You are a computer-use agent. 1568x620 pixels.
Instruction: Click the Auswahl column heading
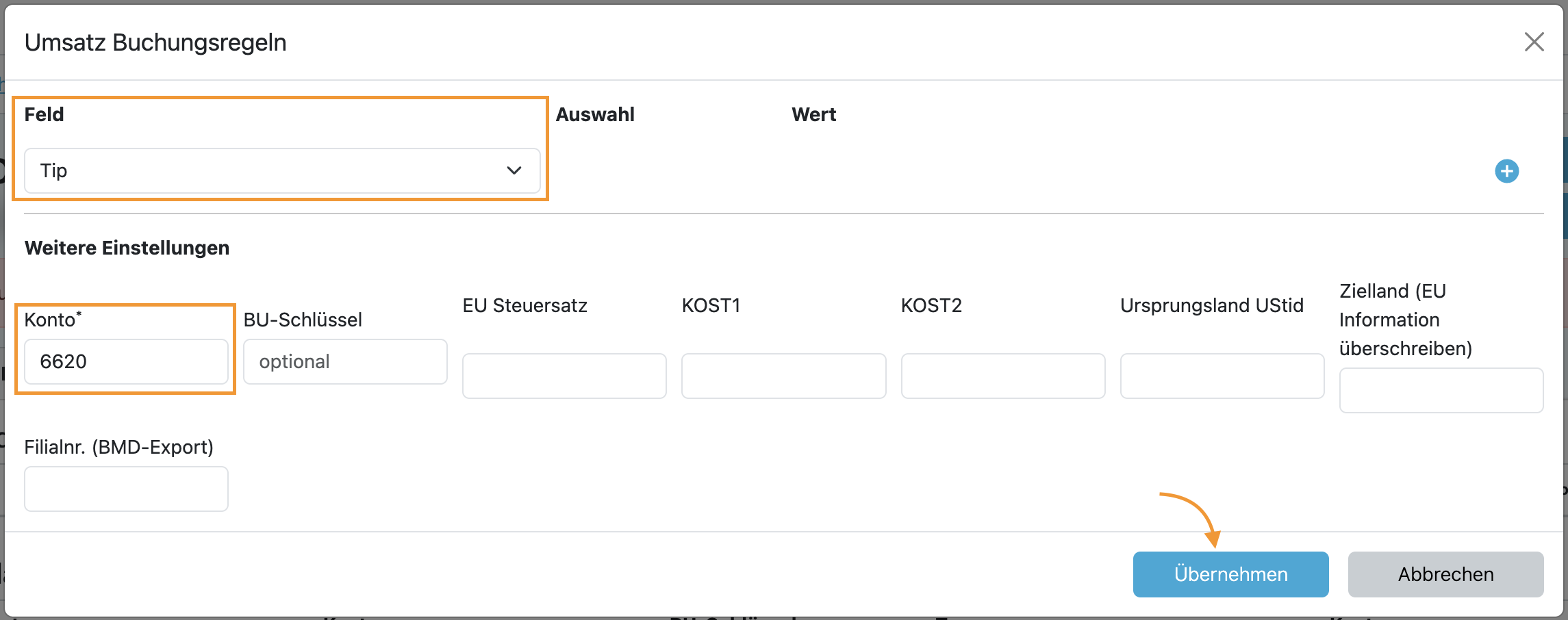pos(594,114)
